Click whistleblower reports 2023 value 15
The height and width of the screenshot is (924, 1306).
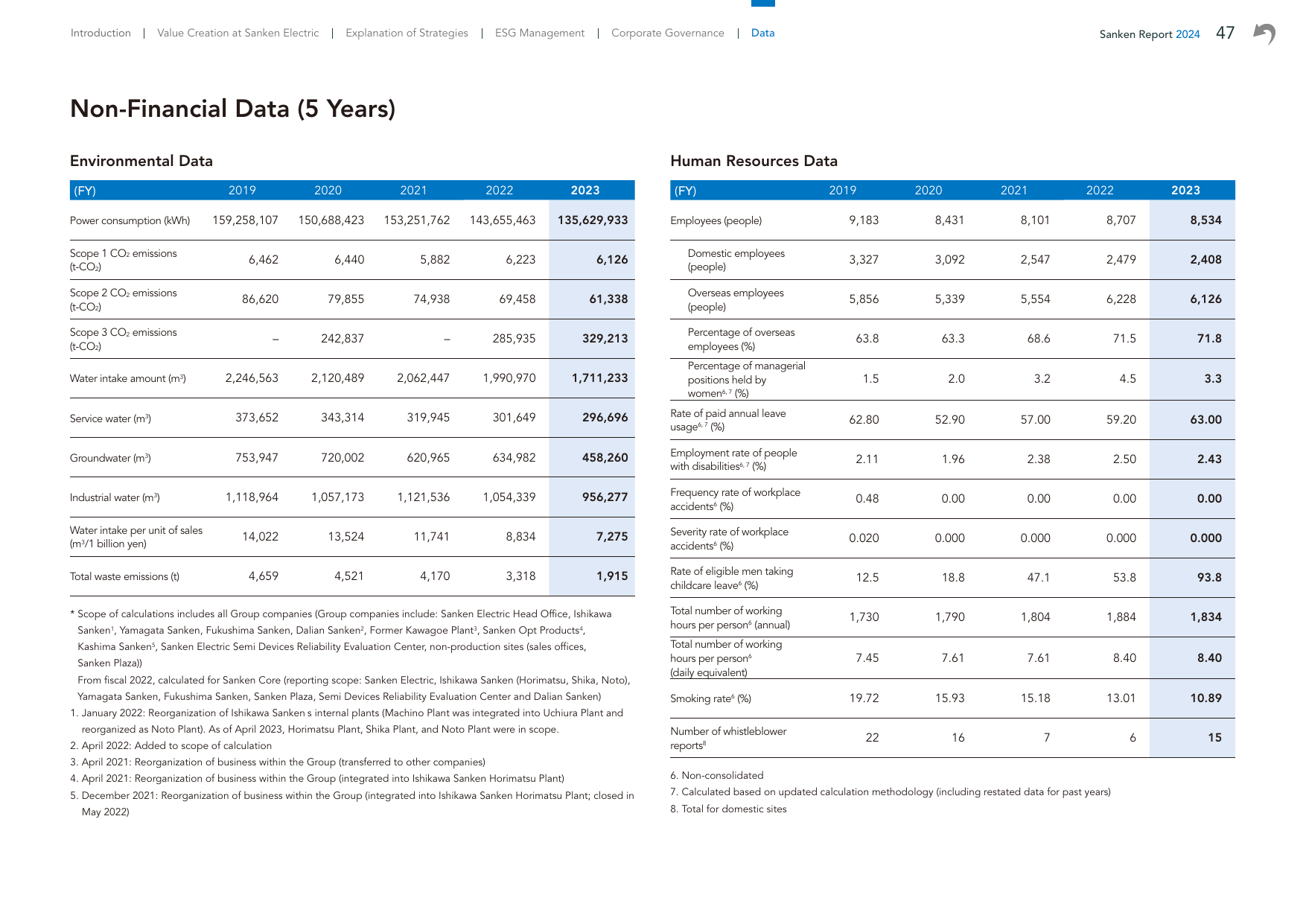point(1215,738)
